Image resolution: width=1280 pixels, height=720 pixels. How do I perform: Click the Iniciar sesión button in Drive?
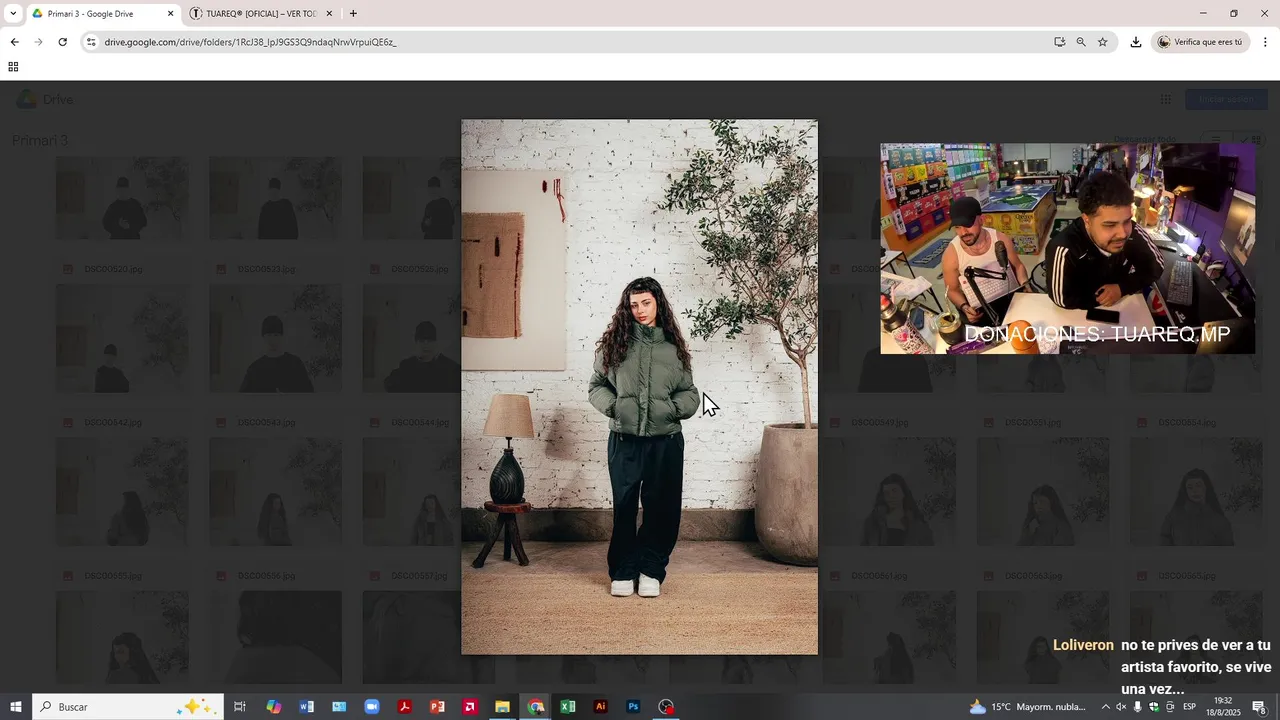[1226, 99]
